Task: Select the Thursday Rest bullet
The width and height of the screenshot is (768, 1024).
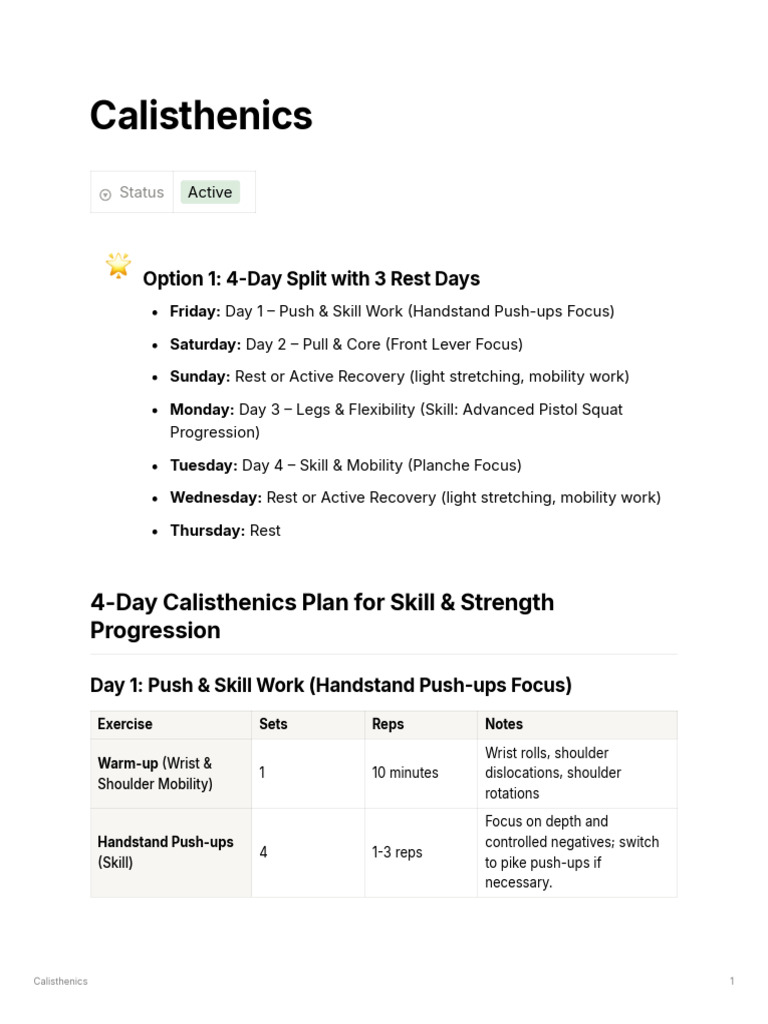Action: point(225,530)
